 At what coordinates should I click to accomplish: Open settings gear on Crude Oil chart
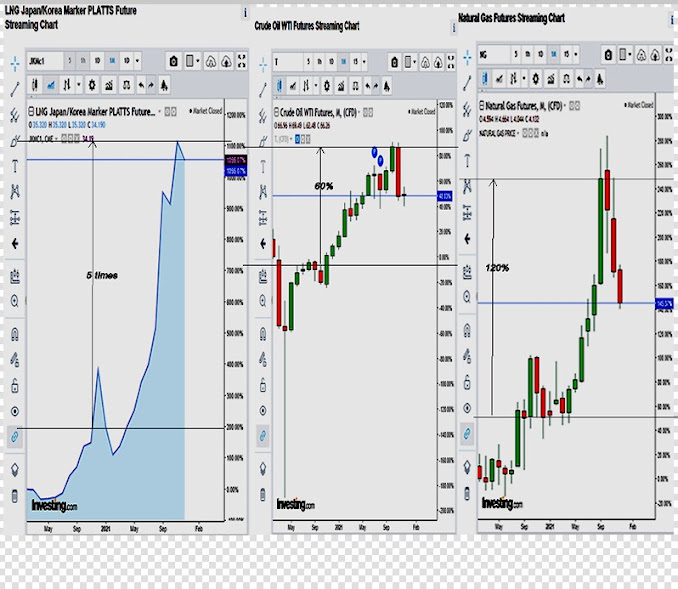click(327, 86)
